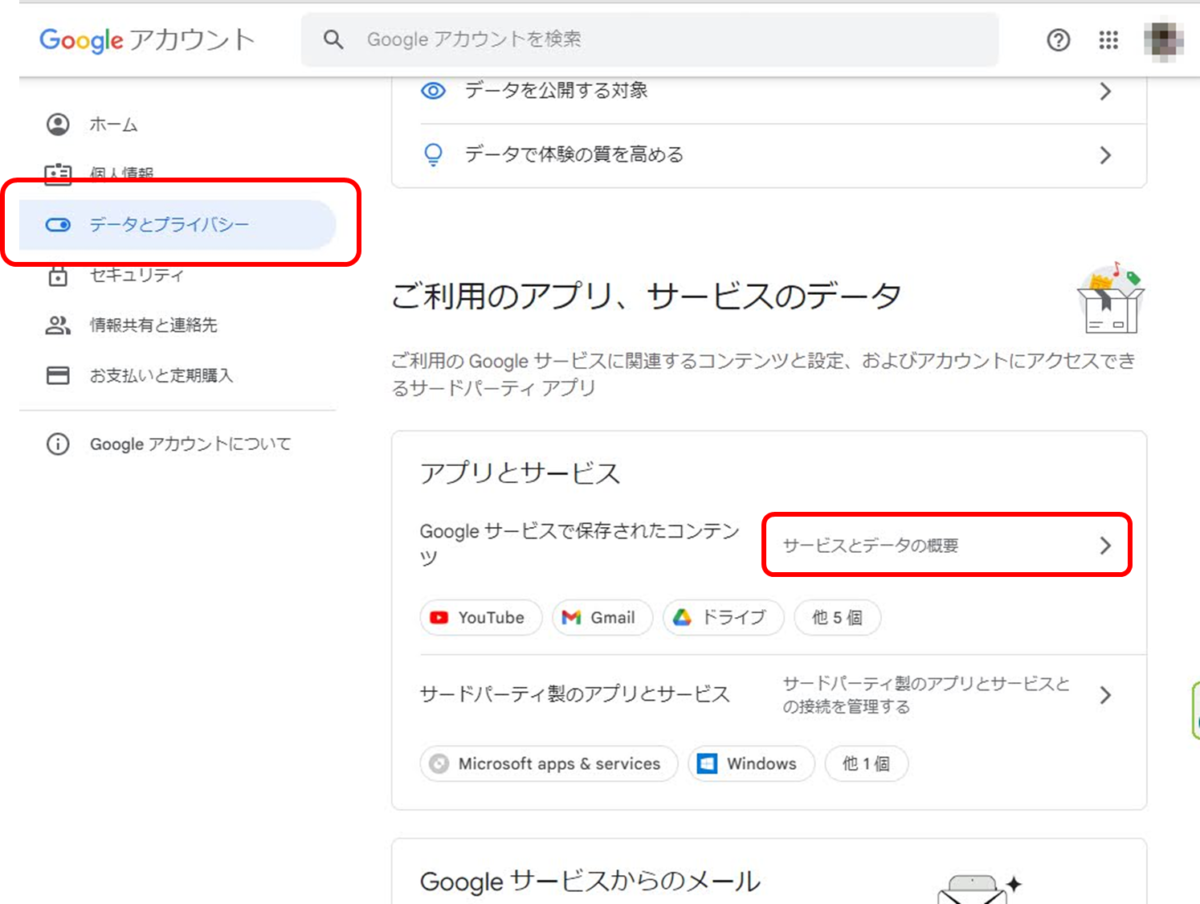
Task: Open サードパーティ製のアプリとサービス row
Action: click(x=768, y=695)
